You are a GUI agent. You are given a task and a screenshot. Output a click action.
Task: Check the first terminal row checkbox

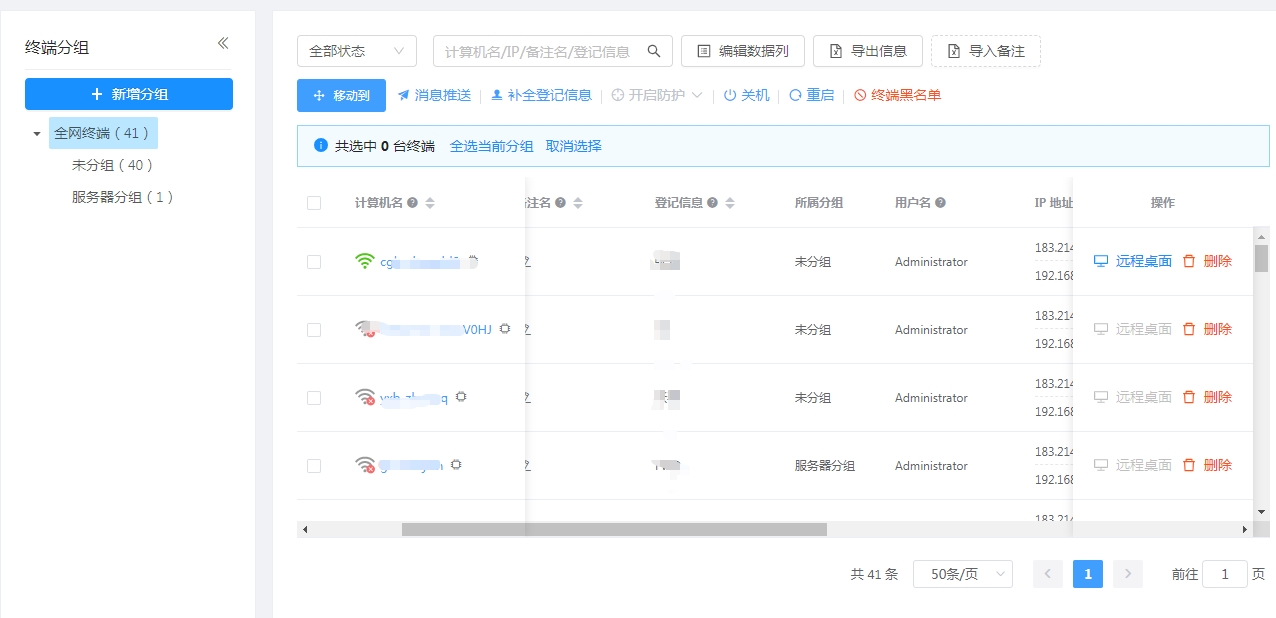point(314,262)
